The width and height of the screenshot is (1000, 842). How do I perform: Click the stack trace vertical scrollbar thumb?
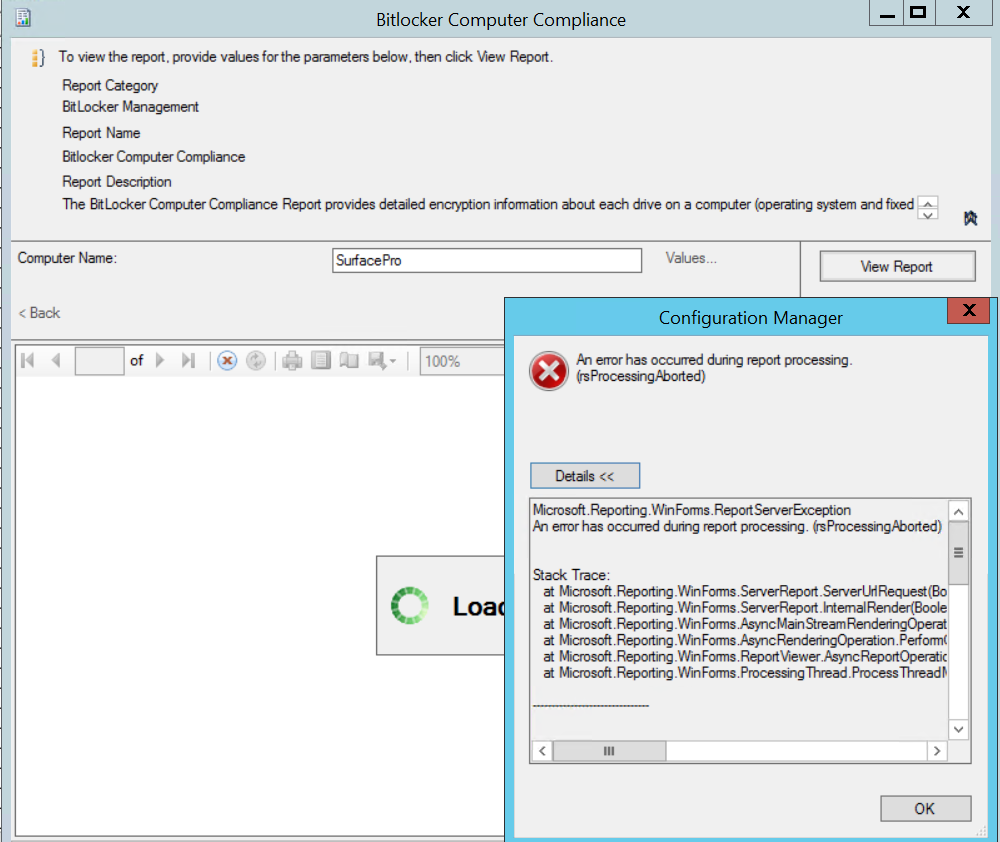coord(959,553)
